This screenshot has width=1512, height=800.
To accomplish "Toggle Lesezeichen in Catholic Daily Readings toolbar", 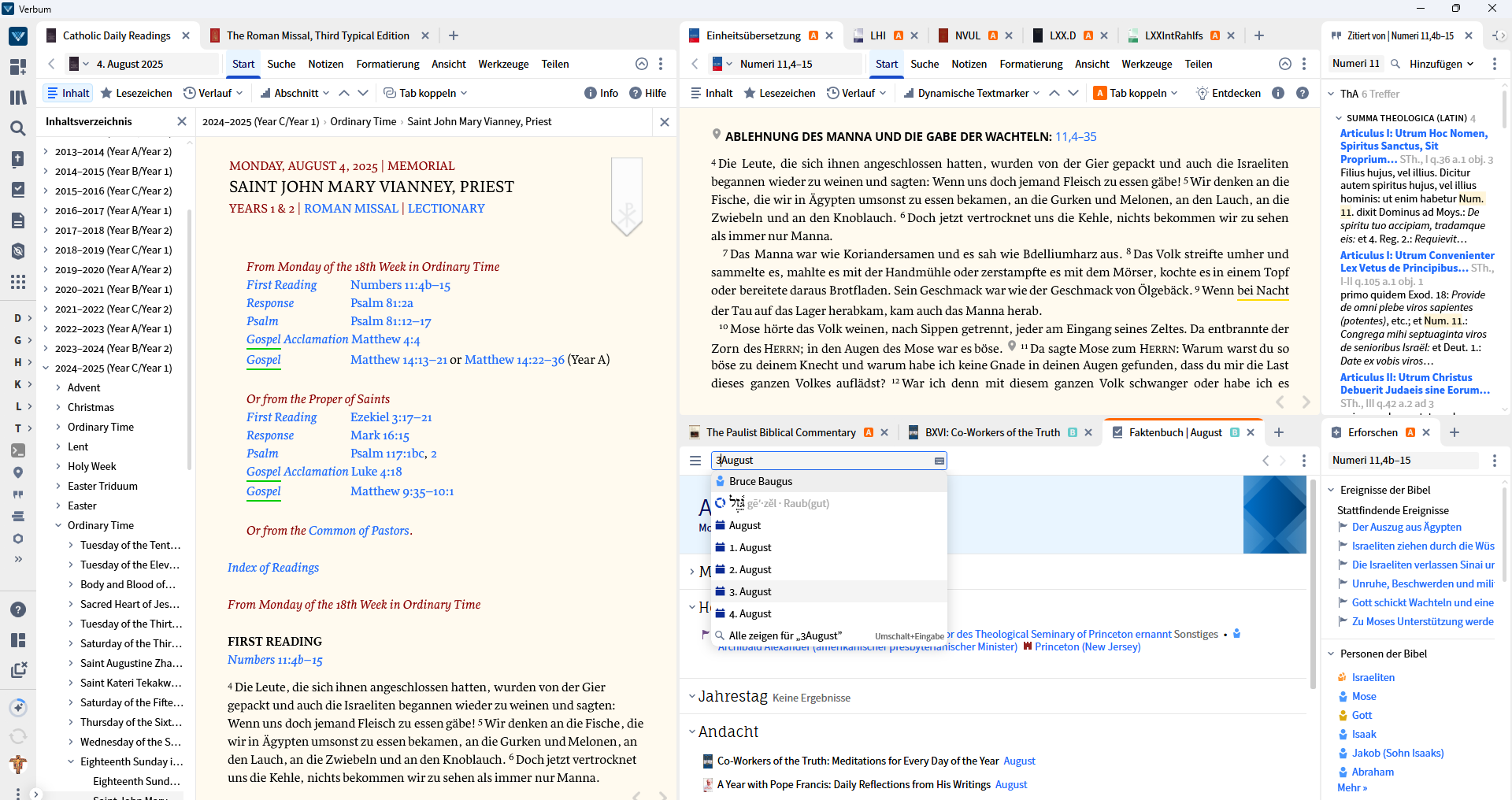I will pos(136,93).
